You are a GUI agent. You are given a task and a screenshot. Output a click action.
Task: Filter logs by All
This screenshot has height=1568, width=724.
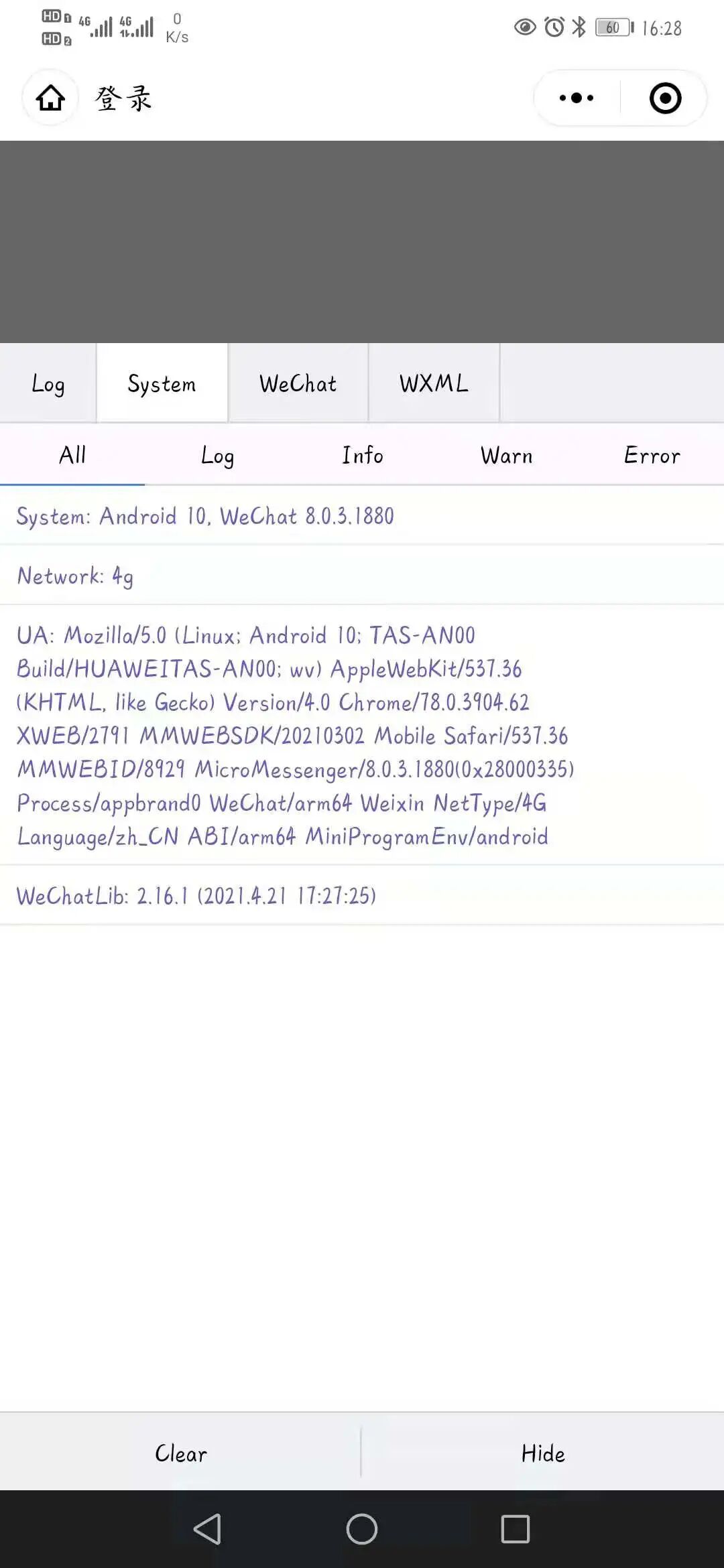(72, 455)
